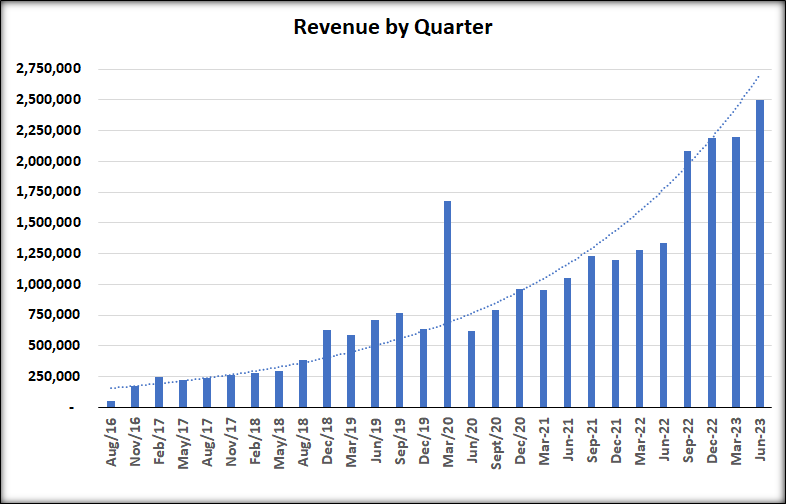
Task: Click the Revenue by Quarter chart title
Action: (392, 27)
